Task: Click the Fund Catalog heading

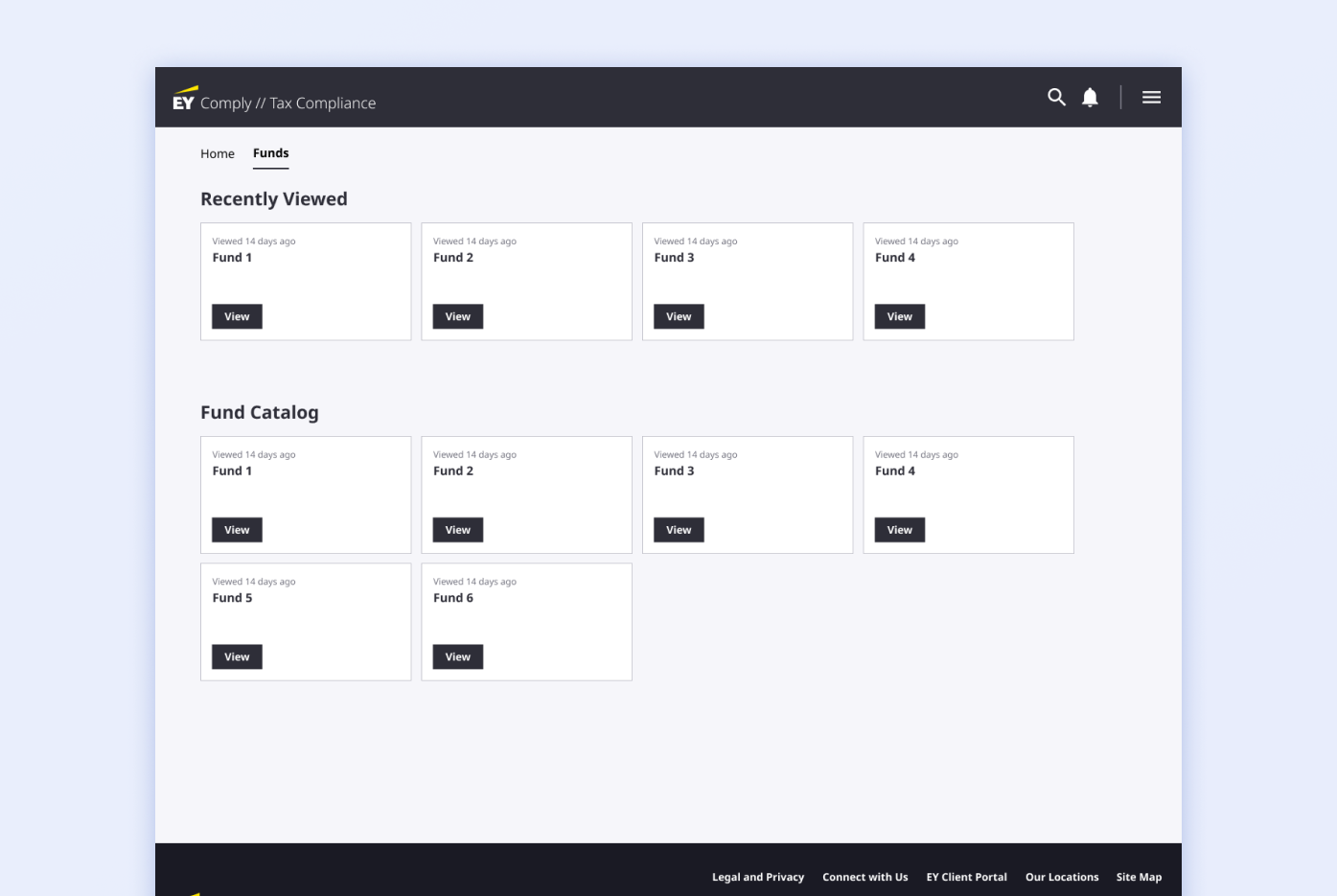Action: 260,413
